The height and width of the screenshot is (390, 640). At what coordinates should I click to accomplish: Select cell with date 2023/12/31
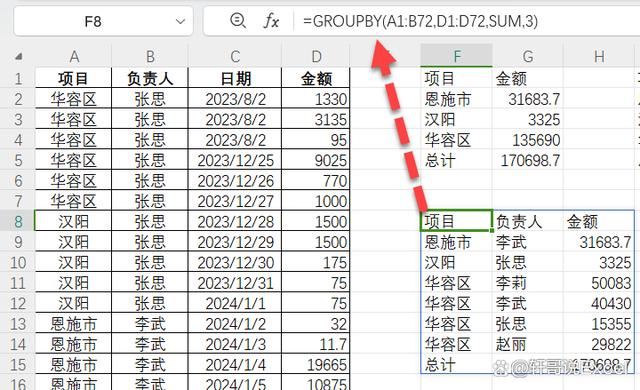point(235,283)
